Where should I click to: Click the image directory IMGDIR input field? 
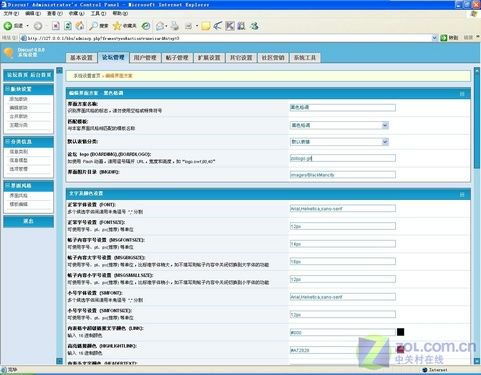coord(343,175)
